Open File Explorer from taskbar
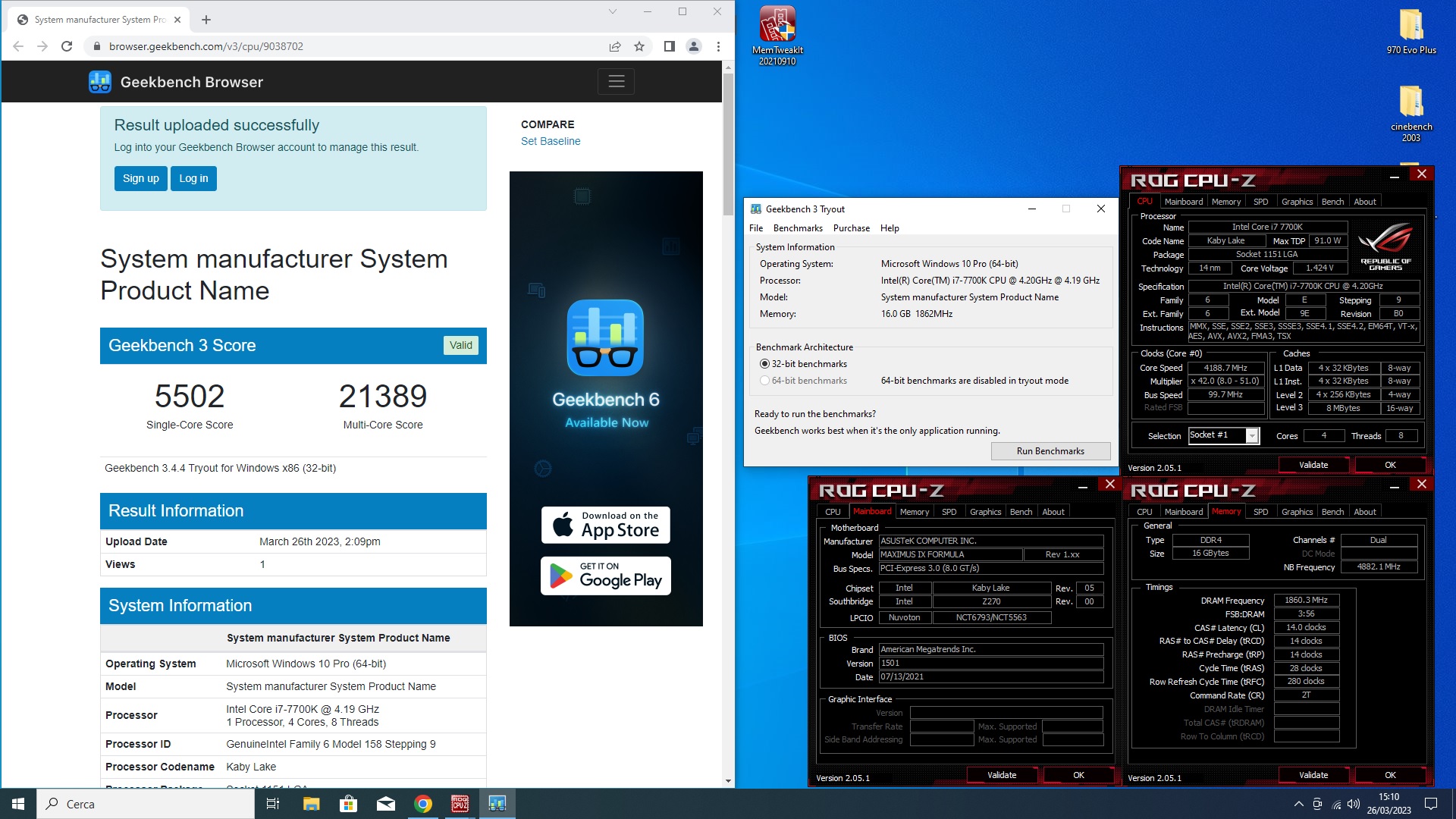 311,804
